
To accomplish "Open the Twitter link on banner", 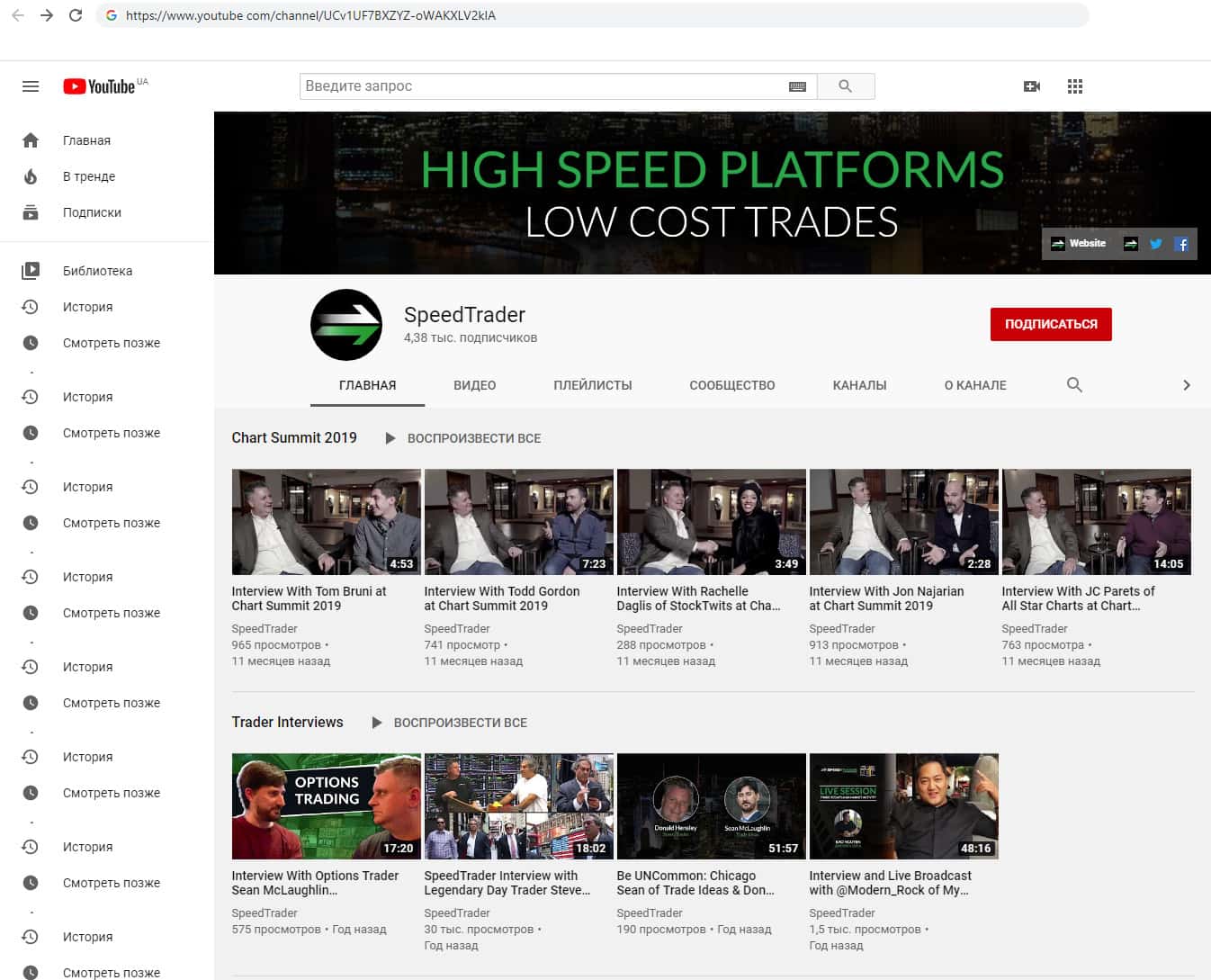I will [1156, 244].
